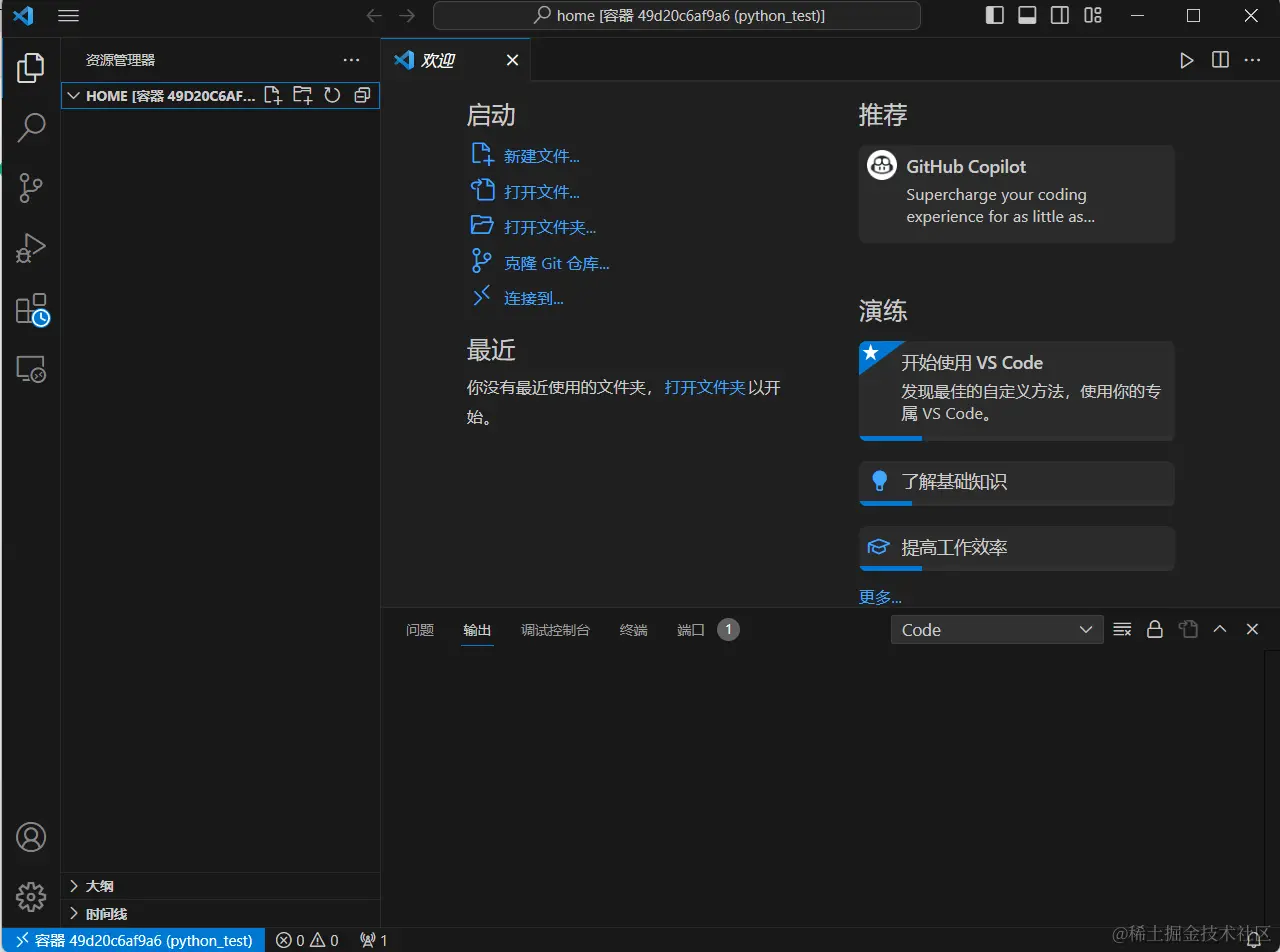Click the forwarded ports status icon
The width and height of the screenshot is (1280, 952).
pos(373,940)
